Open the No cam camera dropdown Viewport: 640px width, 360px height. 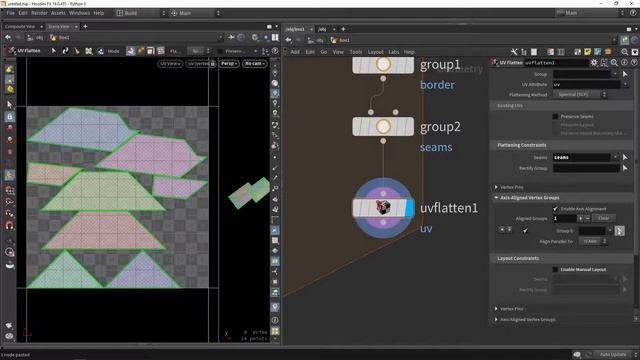coord(255,64)
